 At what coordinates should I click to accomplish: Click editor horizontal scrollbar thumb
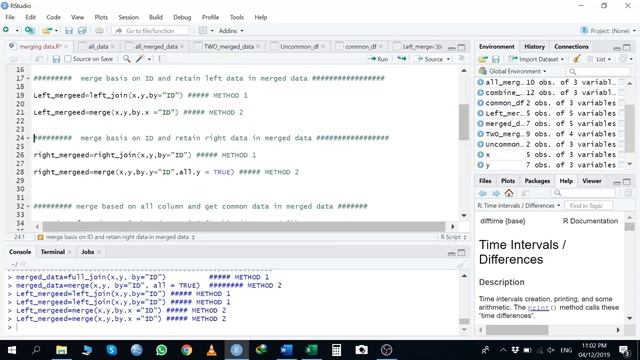[244, 227]
